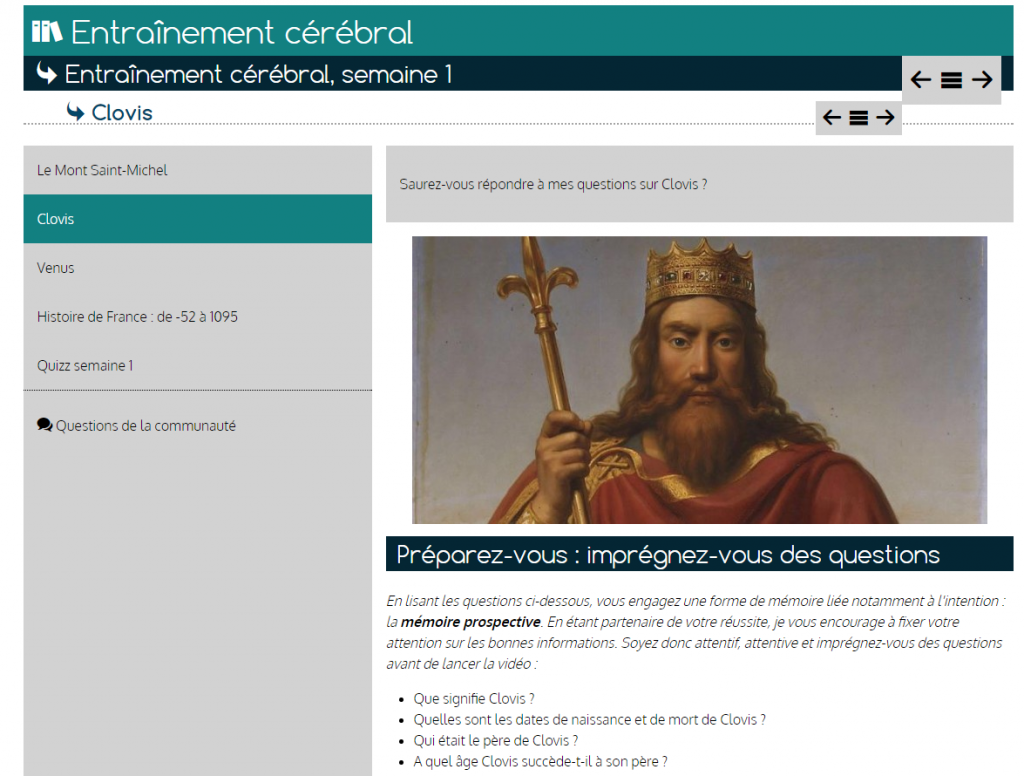Select the Clovis item in the sidebar
The height and width of the screenshot is (776, 1024).
[56, 219]
